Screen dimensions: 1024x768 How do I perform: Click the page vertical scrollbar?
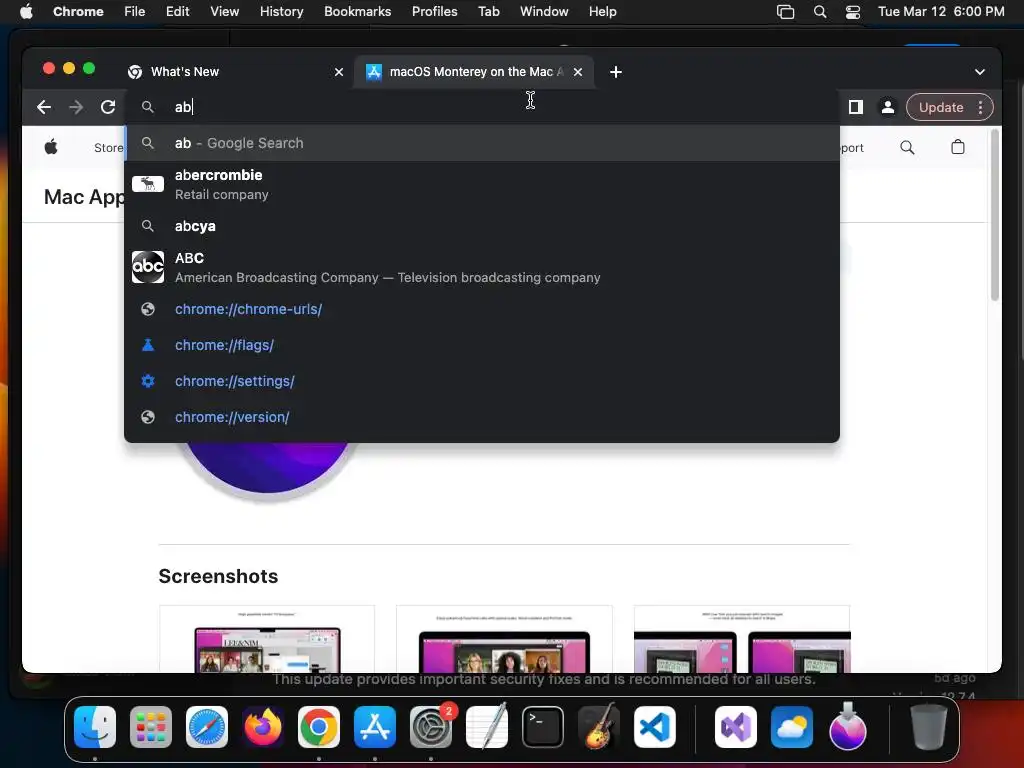(995, 216)
